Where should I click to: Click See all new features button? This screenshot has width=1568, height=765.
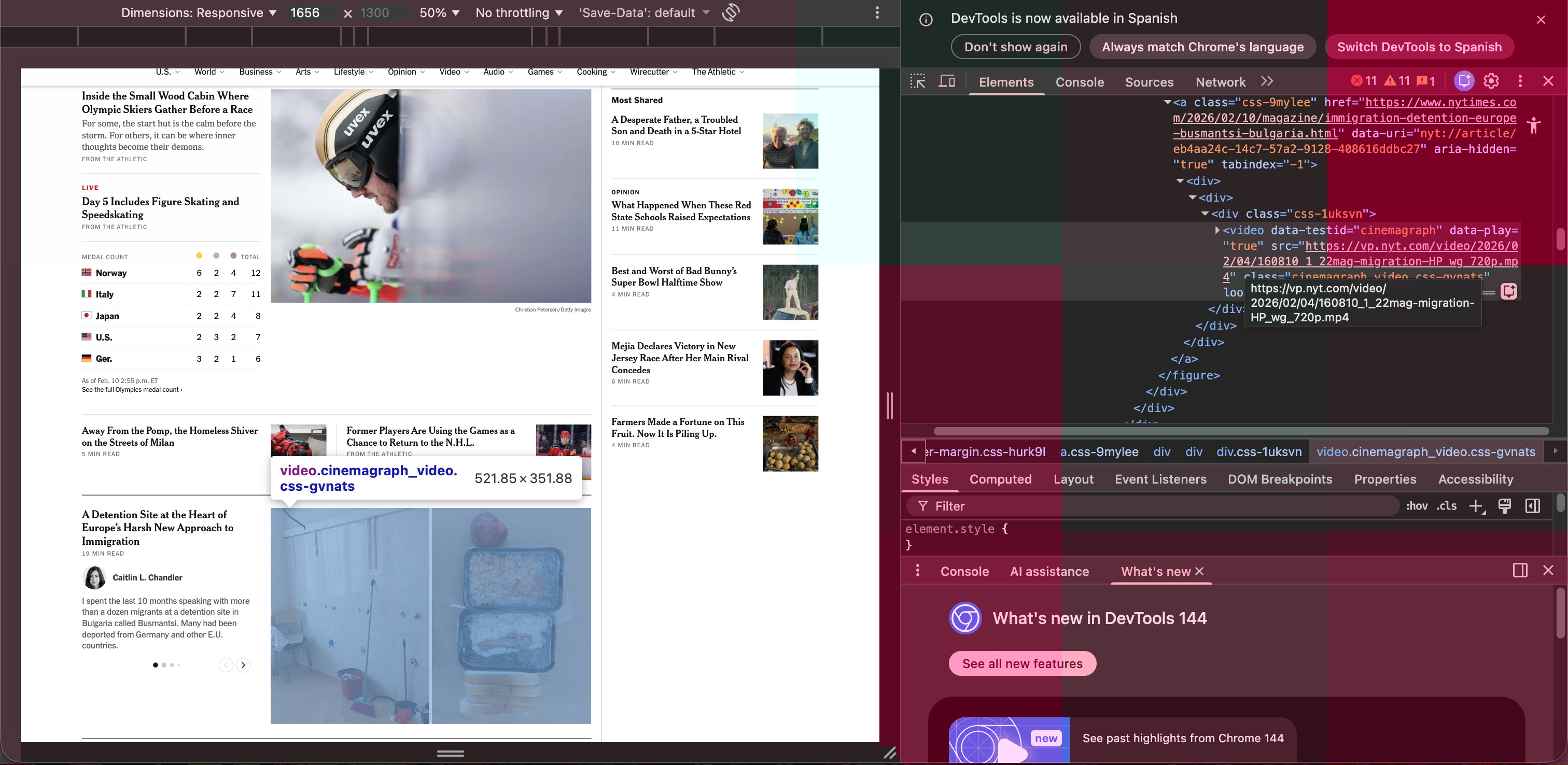(x=1022, y=663)
